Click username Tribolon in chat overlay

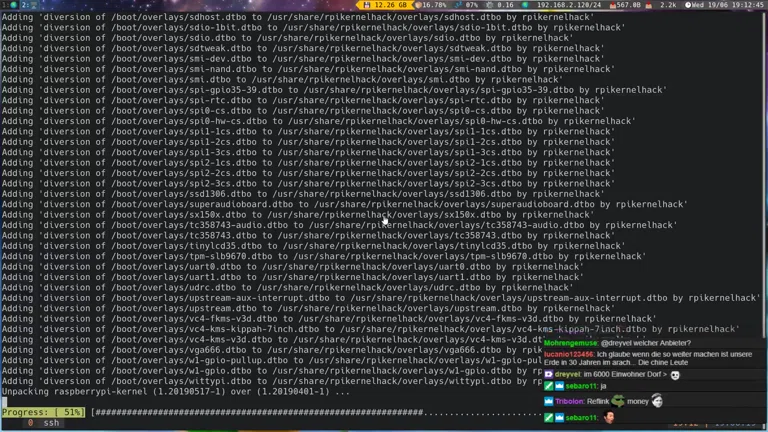[570, 401]
